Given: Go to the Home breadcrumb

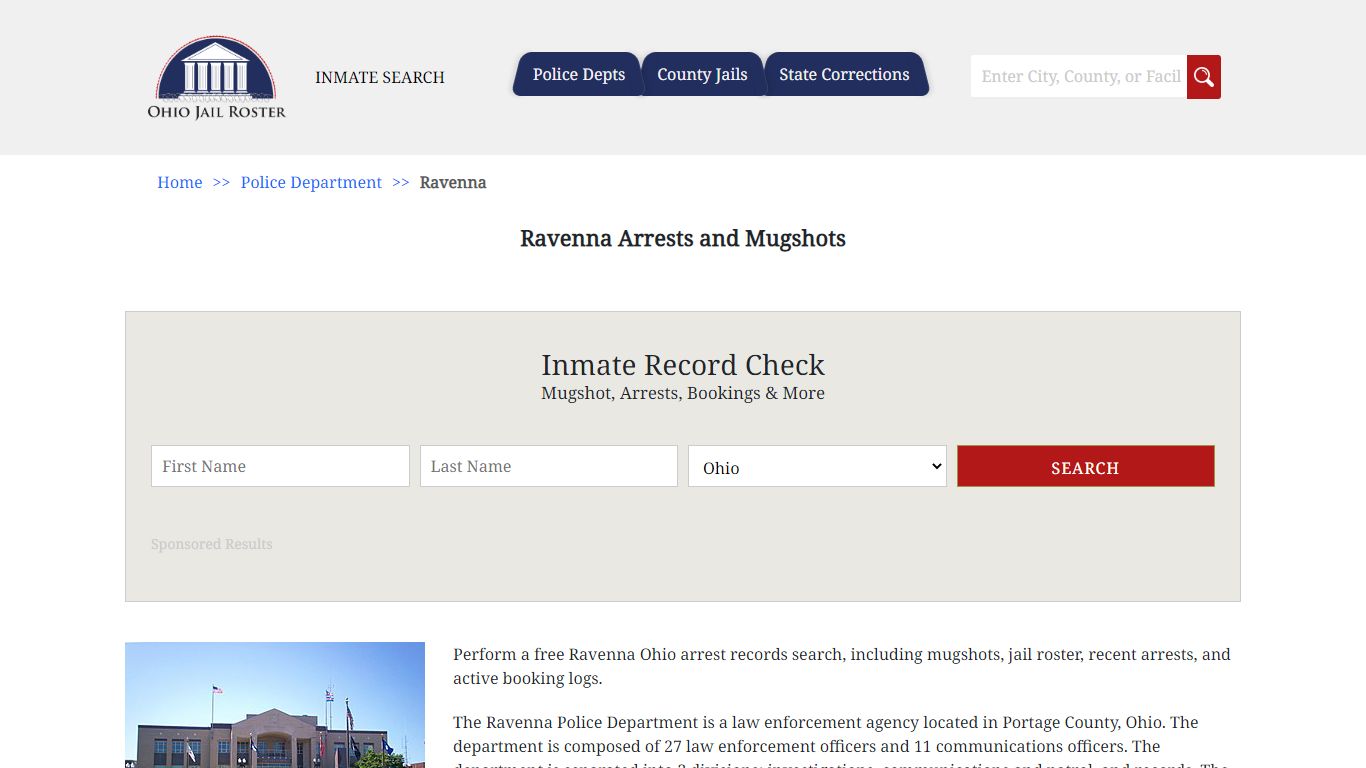Looking at the screenshot, I should pos(180,182).
